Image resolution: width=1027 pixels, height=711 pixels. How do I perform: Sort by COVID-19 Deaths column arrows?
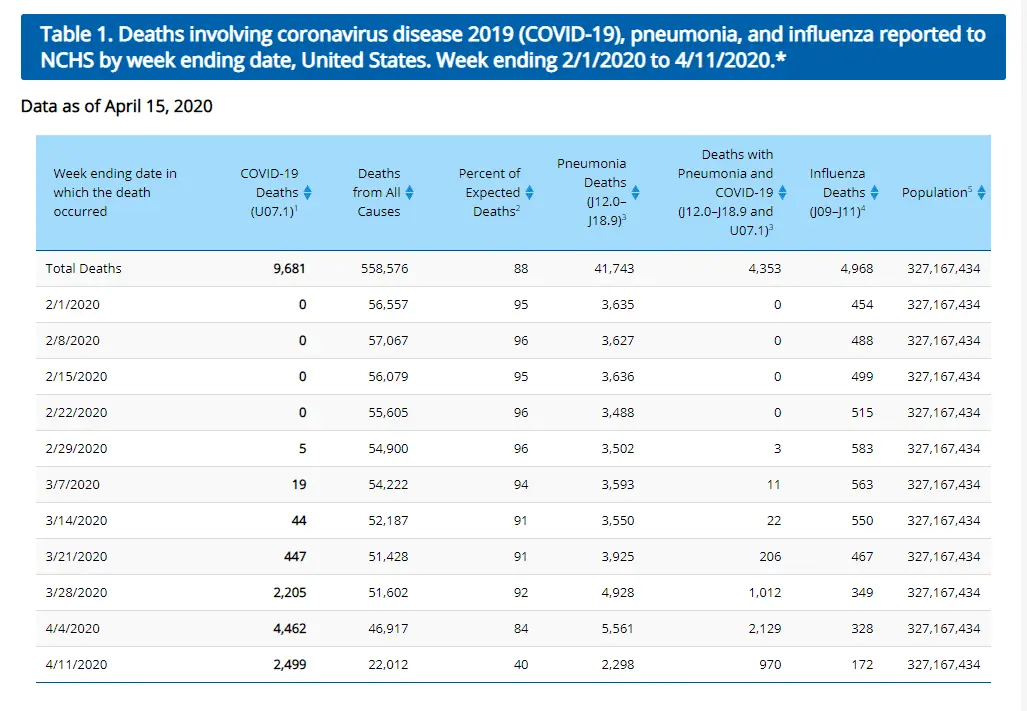(x=308, y=192)
